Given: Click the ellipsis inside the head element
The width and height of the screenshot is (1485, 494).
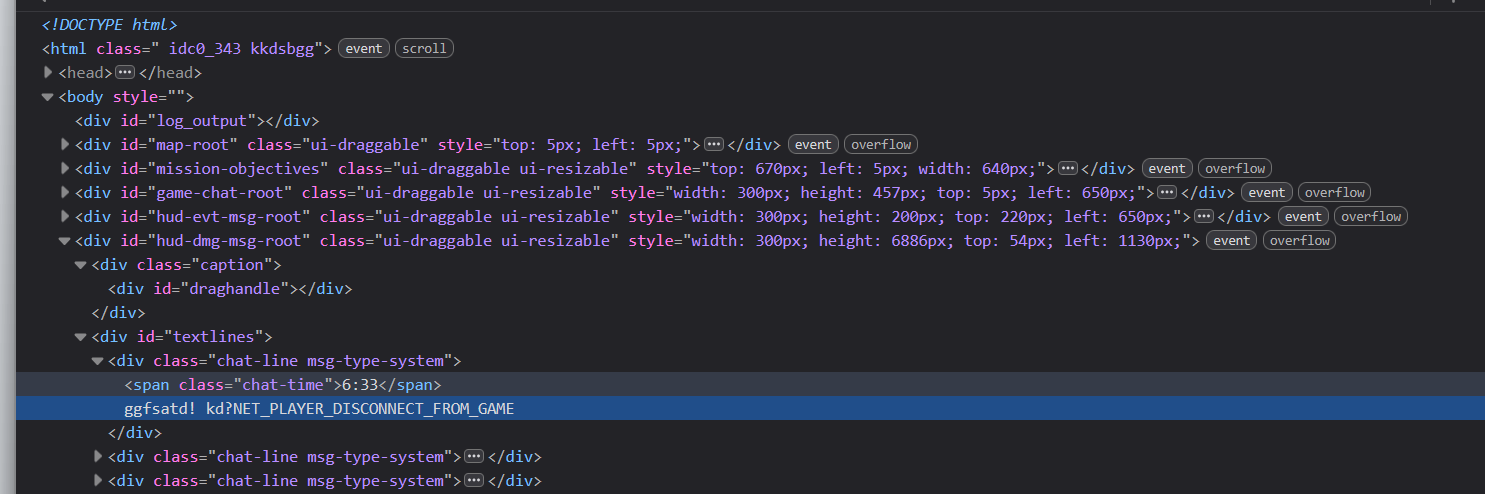Looking at the screenshot, I should tap(125, 73).
